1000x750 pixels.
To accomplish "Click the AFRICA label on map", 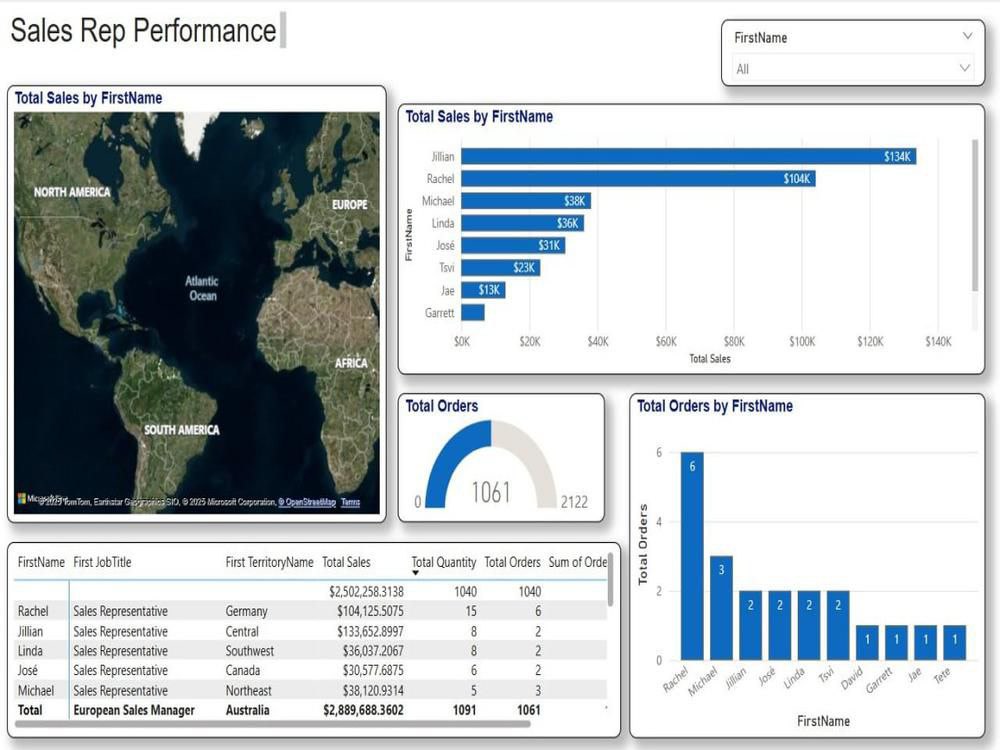I will point(351,363).
